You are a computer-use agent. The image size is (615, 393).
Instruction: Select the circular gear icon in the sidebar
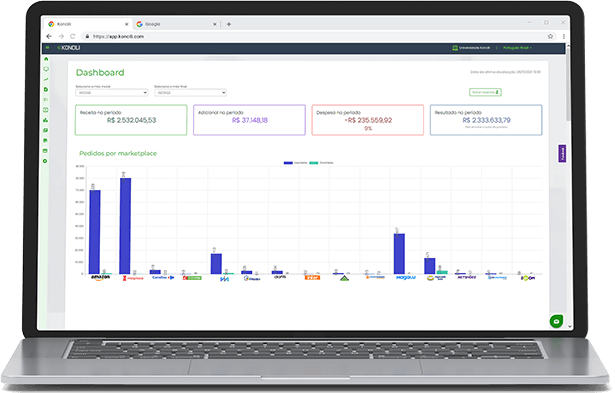tap(45, 161)
